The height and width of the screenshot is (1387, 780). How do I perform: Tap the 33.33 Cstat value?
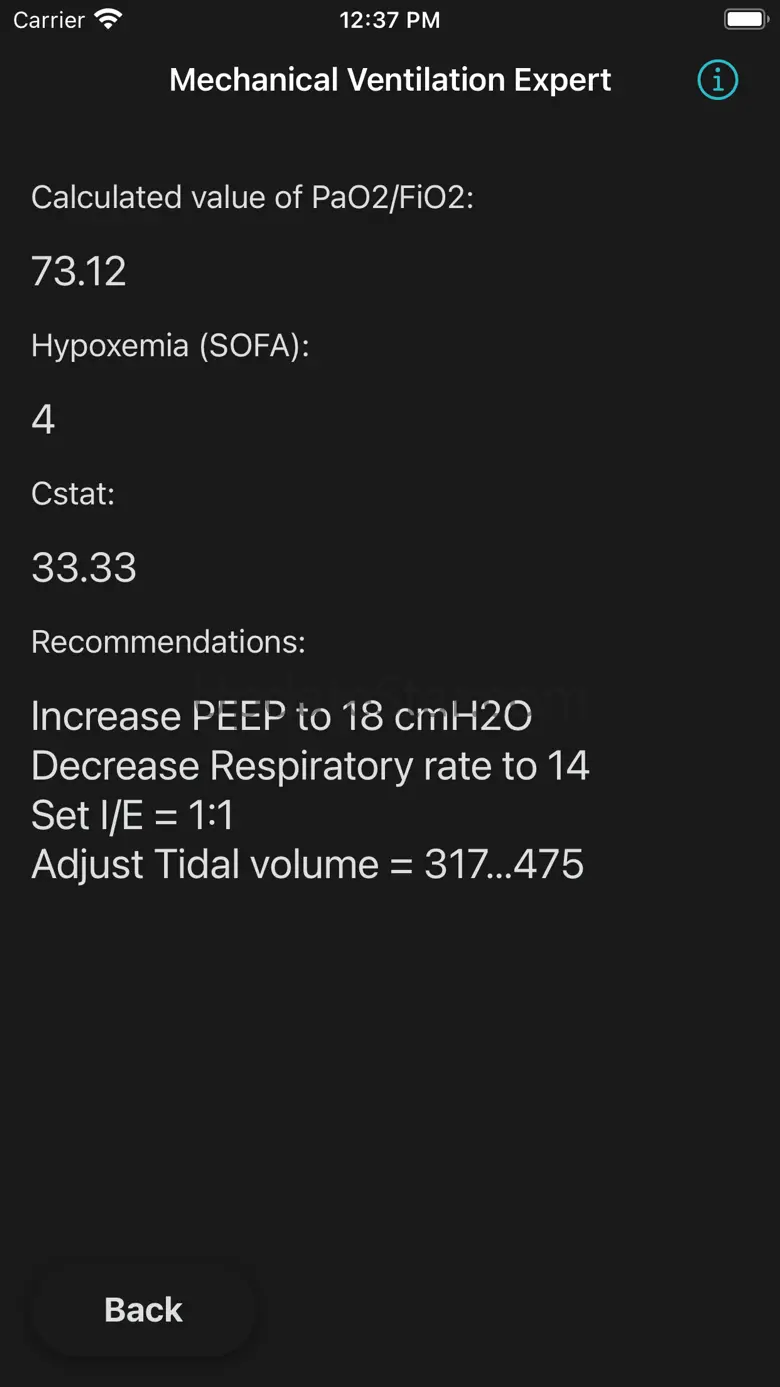(x=84, y=567)
